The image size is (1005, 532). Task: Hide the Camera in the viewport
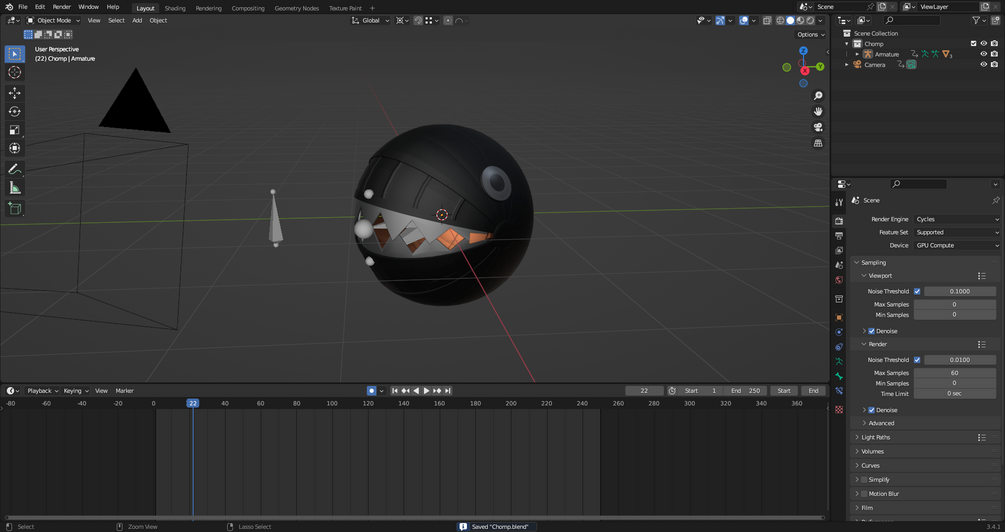tap(983, 65)
